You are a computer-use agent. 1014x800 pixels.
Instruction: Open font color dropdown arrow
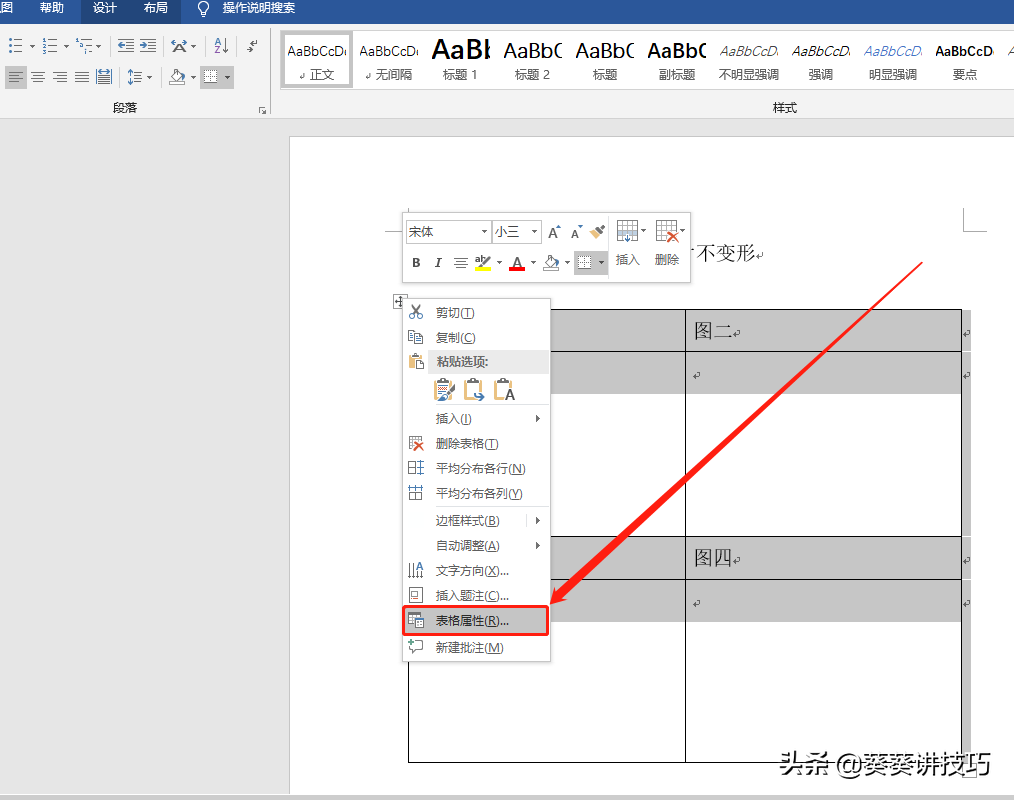pos(534,263)
